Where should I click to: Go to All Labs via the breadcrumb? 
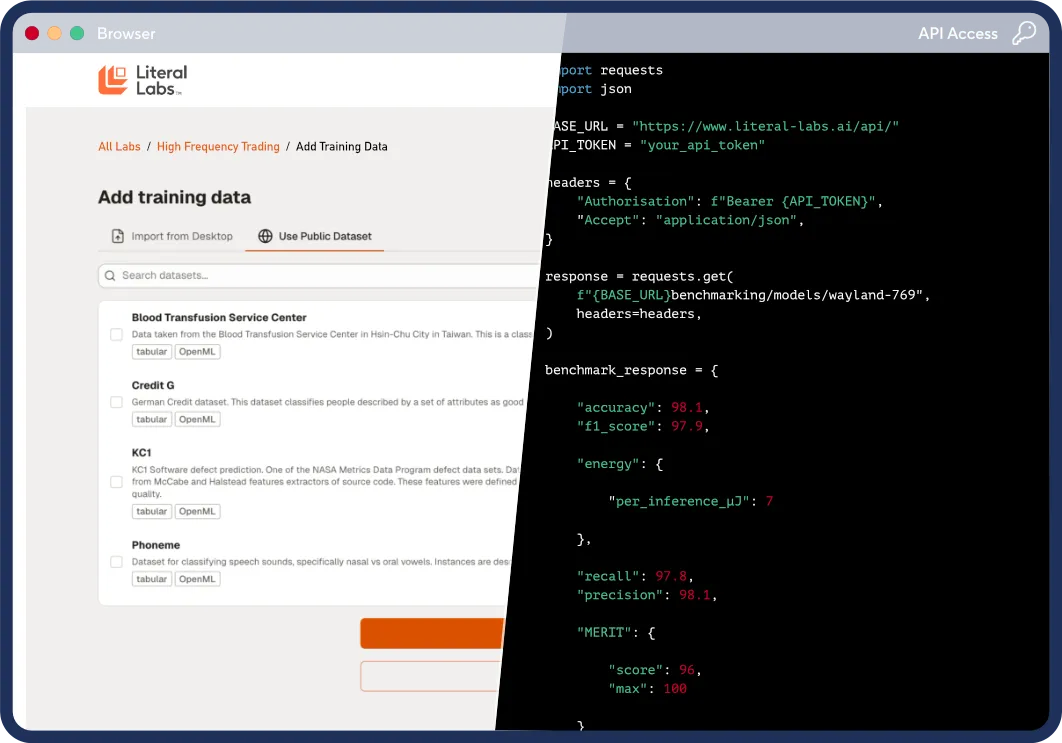pyautogui.click(x=119, y=146)
